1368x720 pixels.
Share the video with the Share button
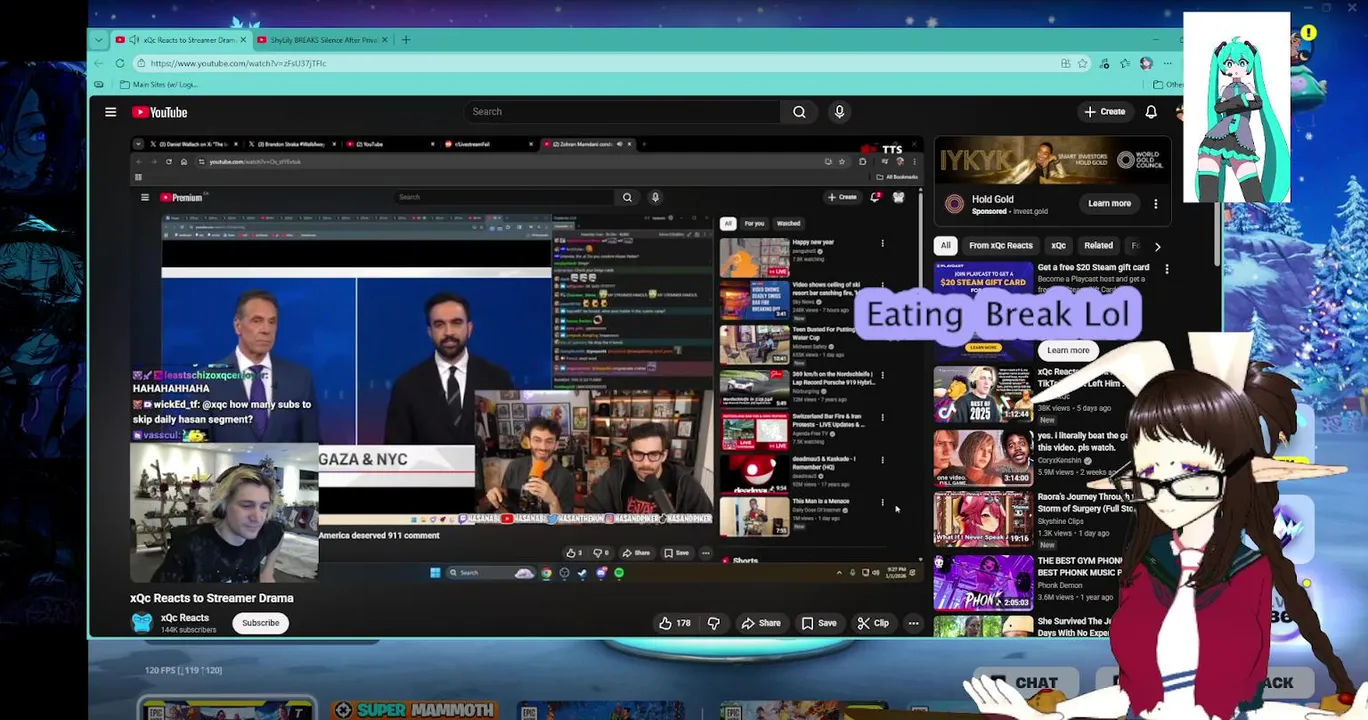point(761,623)
